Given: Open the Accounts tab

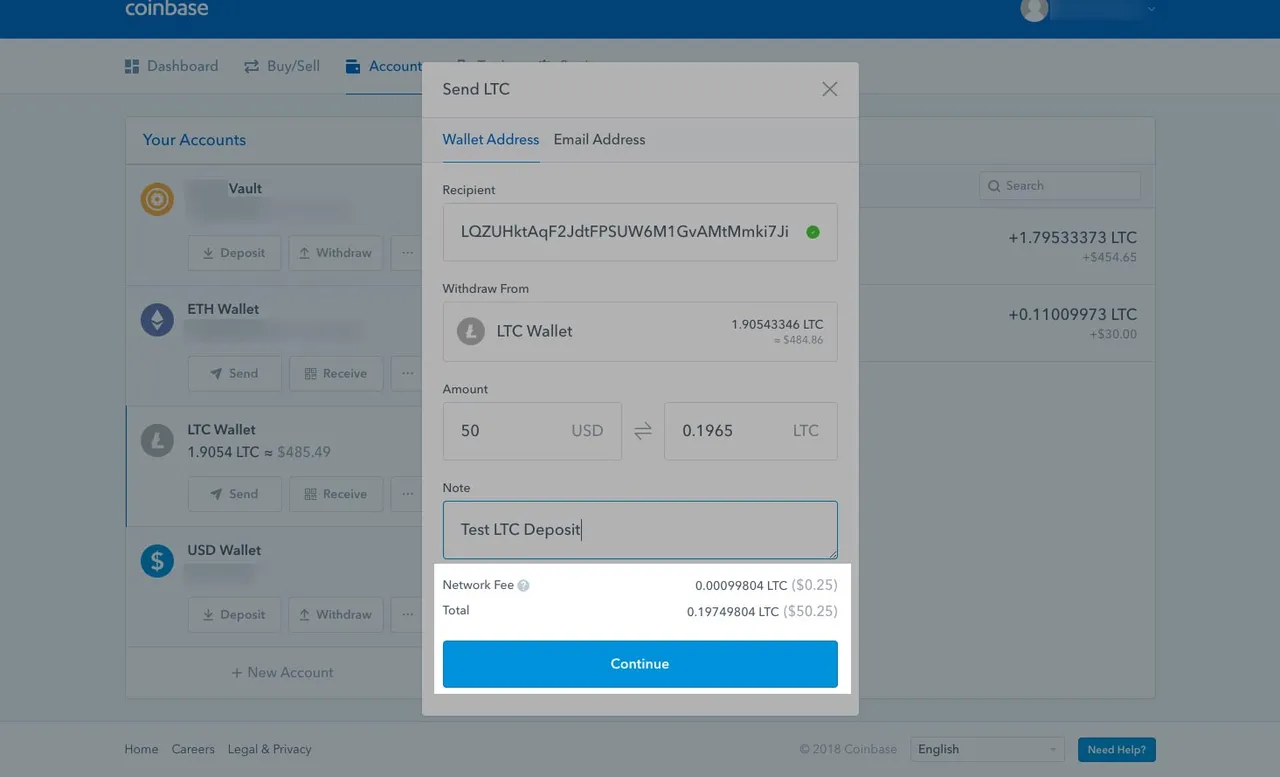Looking at the screenshot, I should point(384,66).
